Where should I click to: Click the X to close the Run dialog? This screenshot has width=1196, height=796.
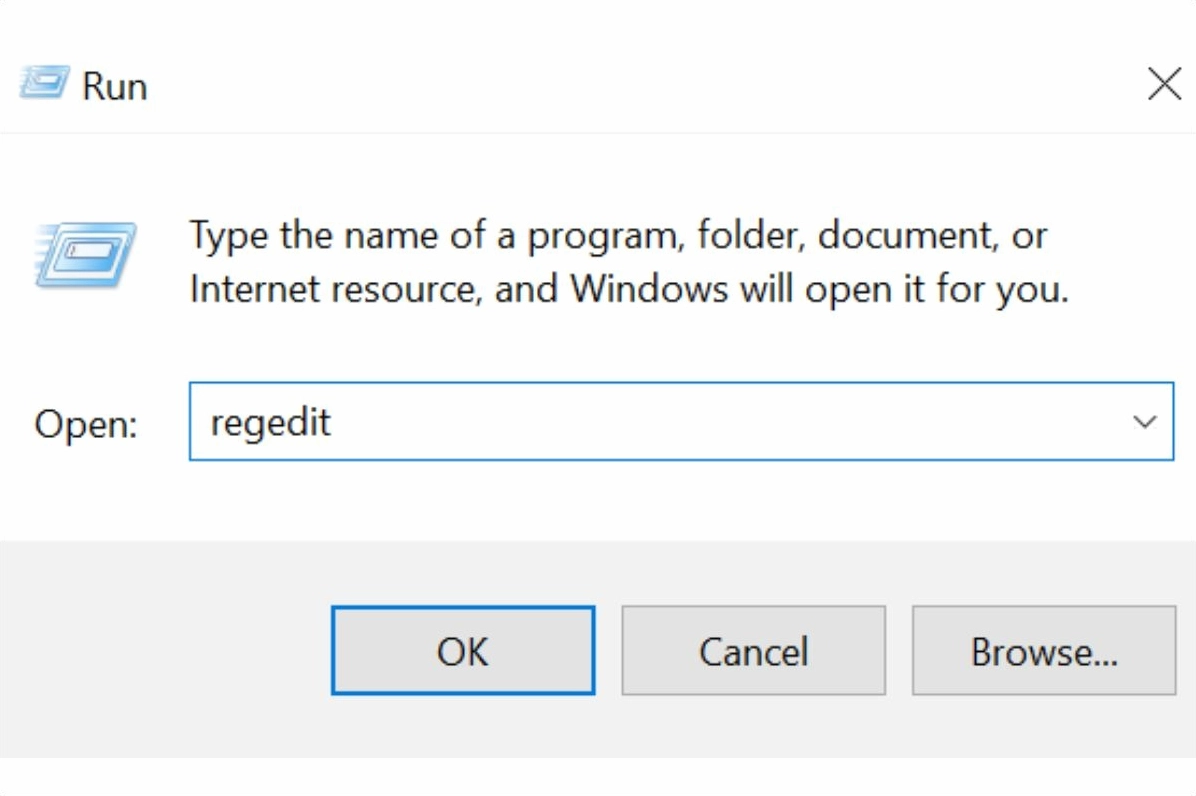[1164, 84]
